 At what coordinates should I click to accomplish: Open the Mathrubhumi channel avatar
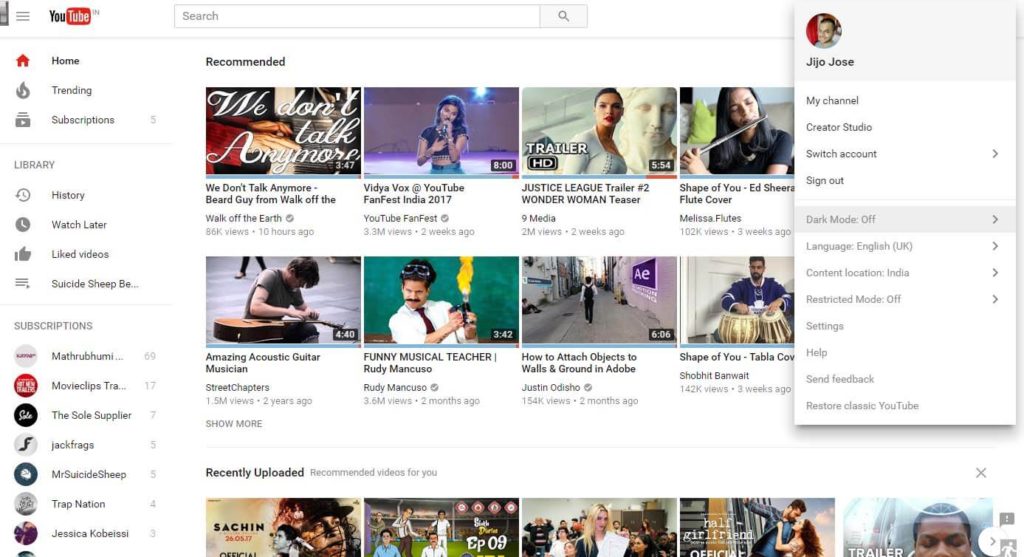26,356
